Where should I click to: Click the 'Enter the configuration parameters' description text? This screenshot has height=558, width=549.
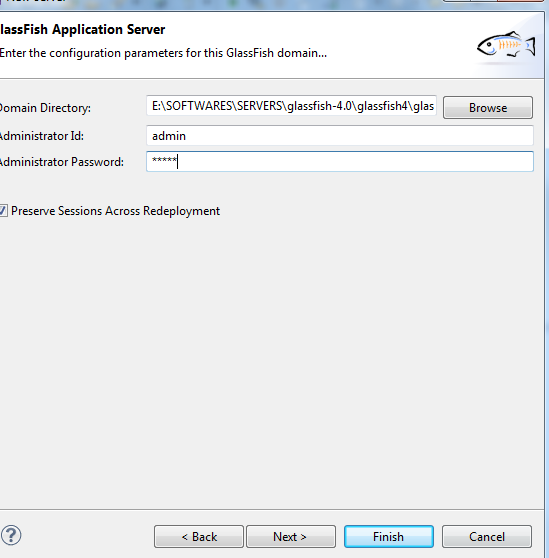pos(163,53)
